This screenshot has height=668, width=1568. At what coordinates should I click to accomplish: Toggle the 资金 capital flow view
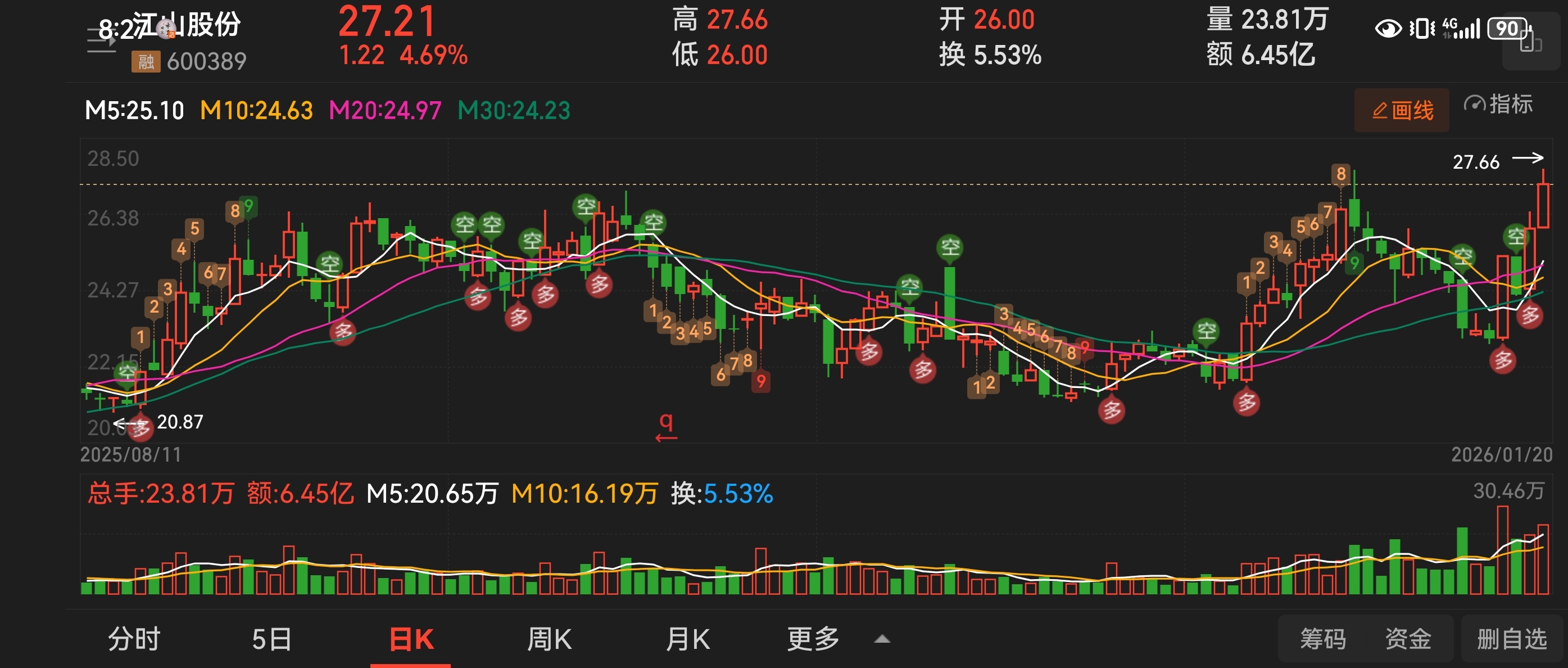click(1408, 639)
